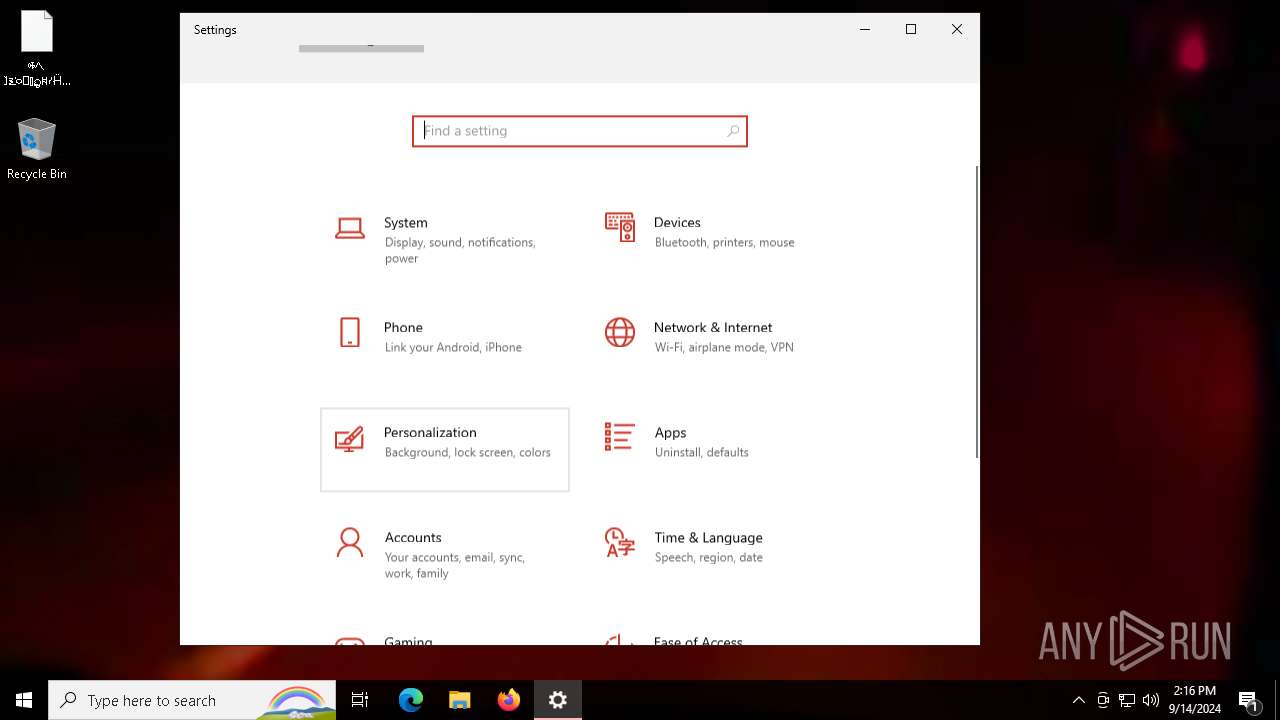Select the blank file desktop icon
The width and height of the screenshot is (1280, 720).
[37, 49]
